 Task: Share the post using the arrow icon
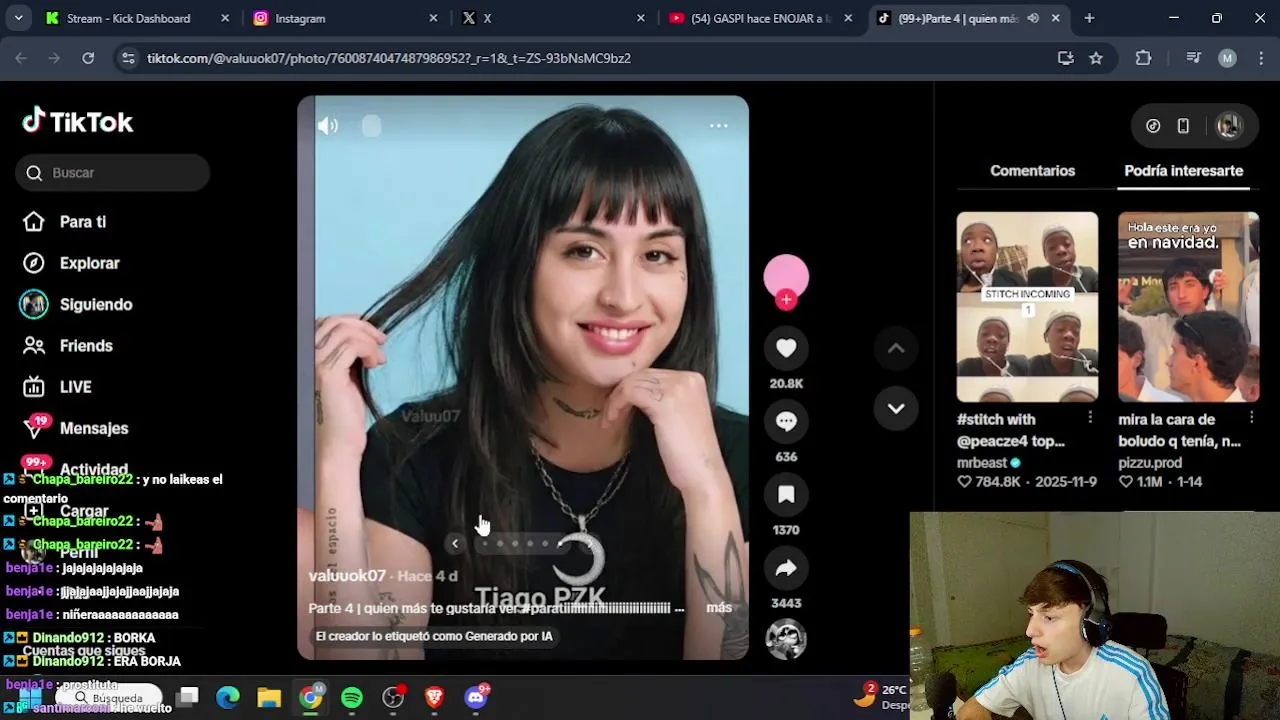tap(786, 568)
